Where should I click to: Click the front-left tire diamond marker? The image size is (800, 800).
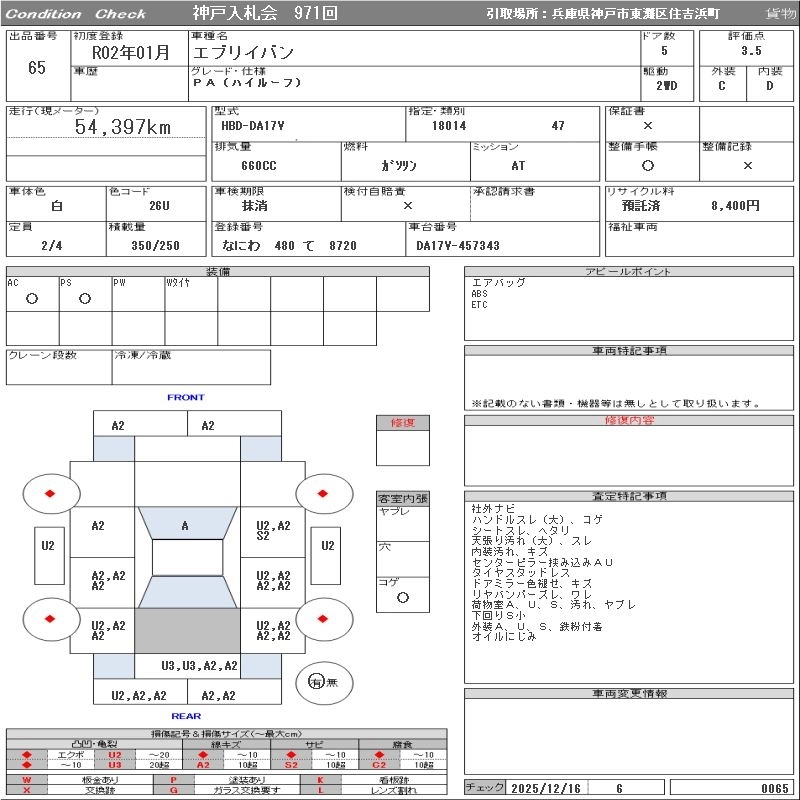(51, 493)
